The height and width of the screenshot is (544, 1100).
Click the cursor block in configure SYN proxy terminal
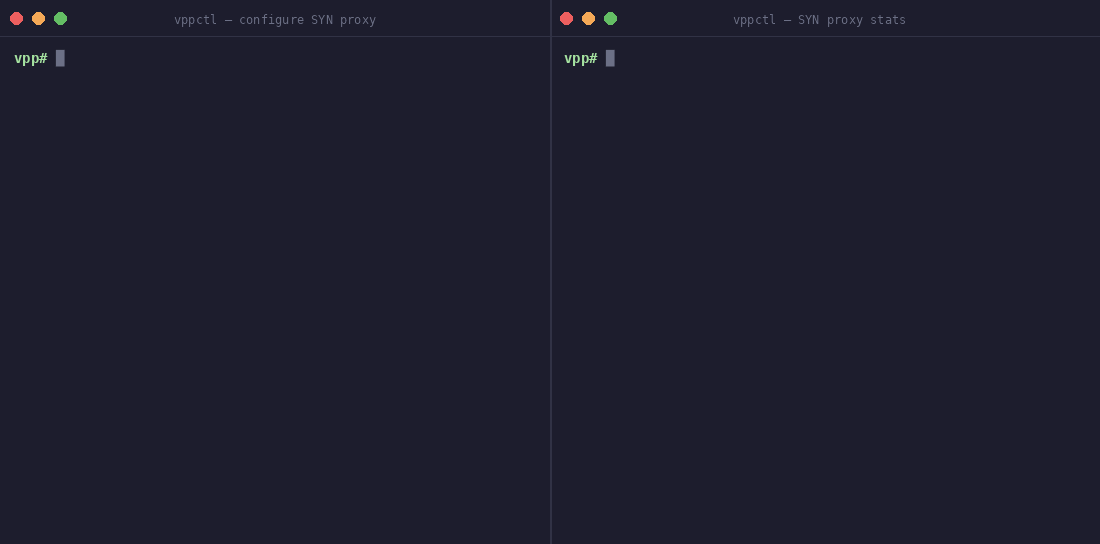(x=60, y=58)
